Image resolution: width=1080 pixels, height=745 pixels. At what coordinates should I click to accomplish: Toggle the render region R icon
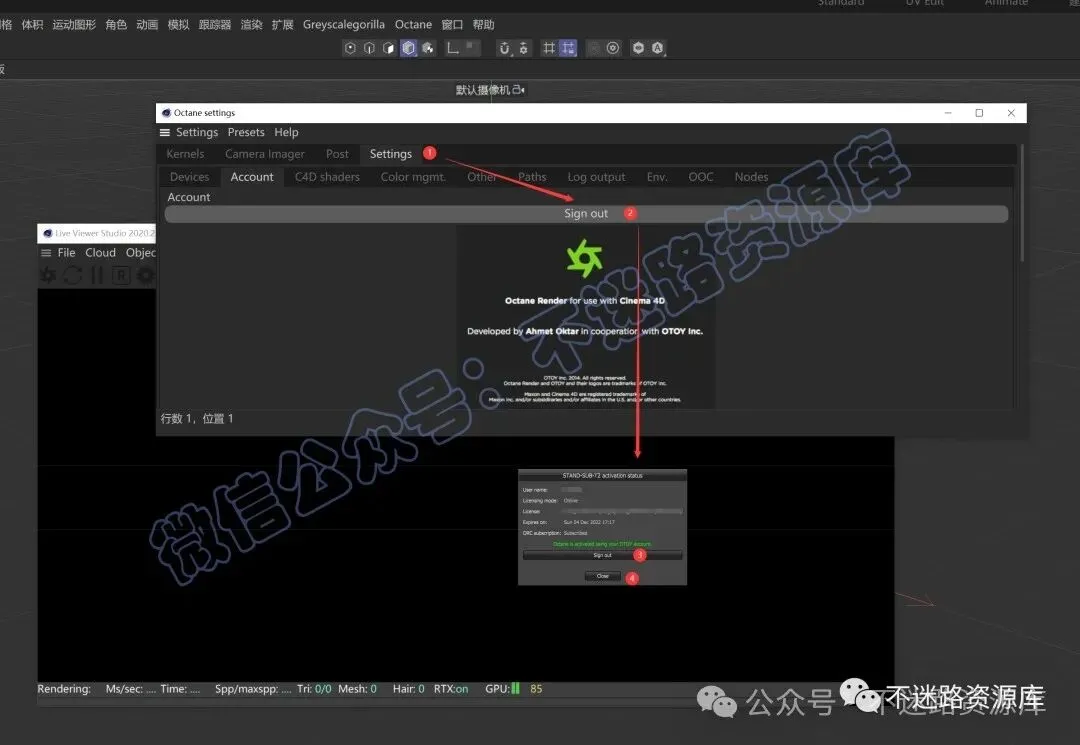121,275
